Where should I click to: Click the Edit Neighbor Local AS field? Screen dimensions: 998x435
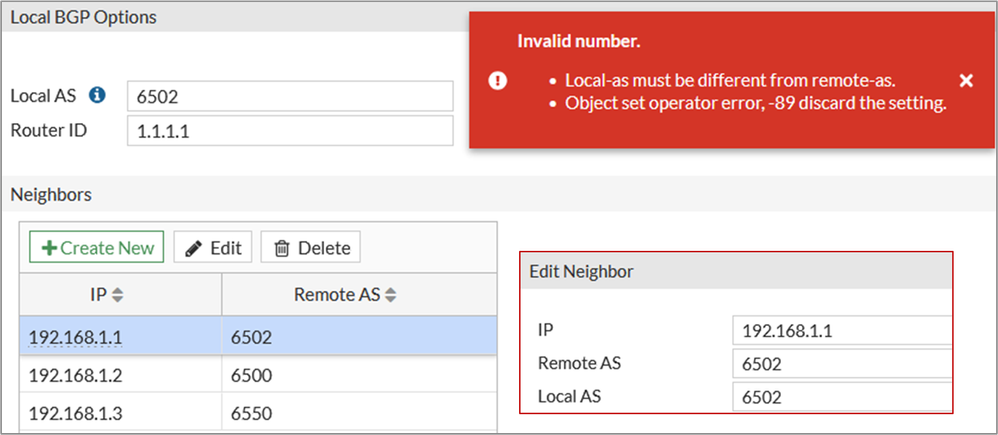[842, 397]
